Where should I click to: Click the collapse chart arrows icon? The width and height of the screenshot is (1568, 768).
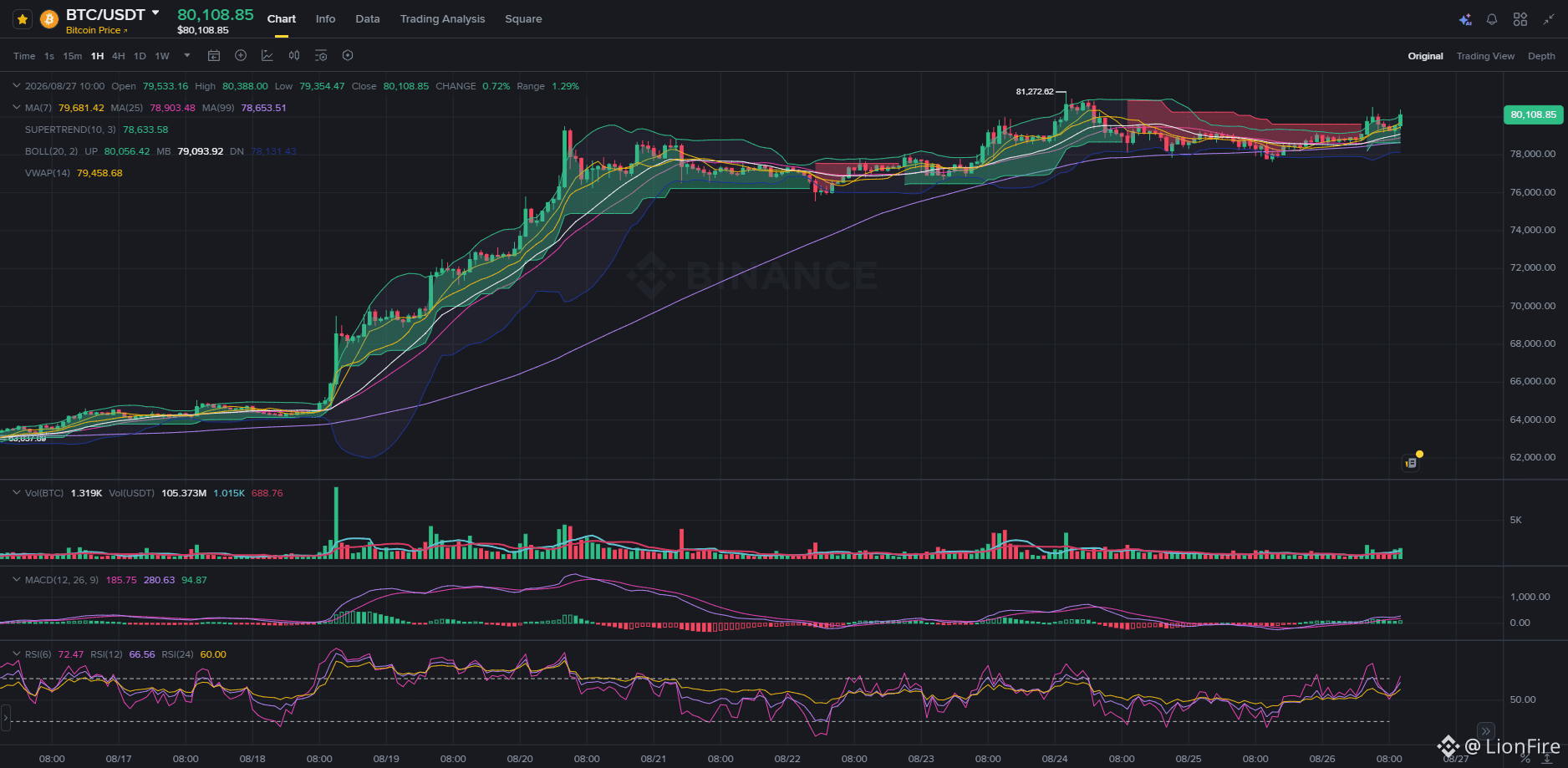[x=1549, y=19]
